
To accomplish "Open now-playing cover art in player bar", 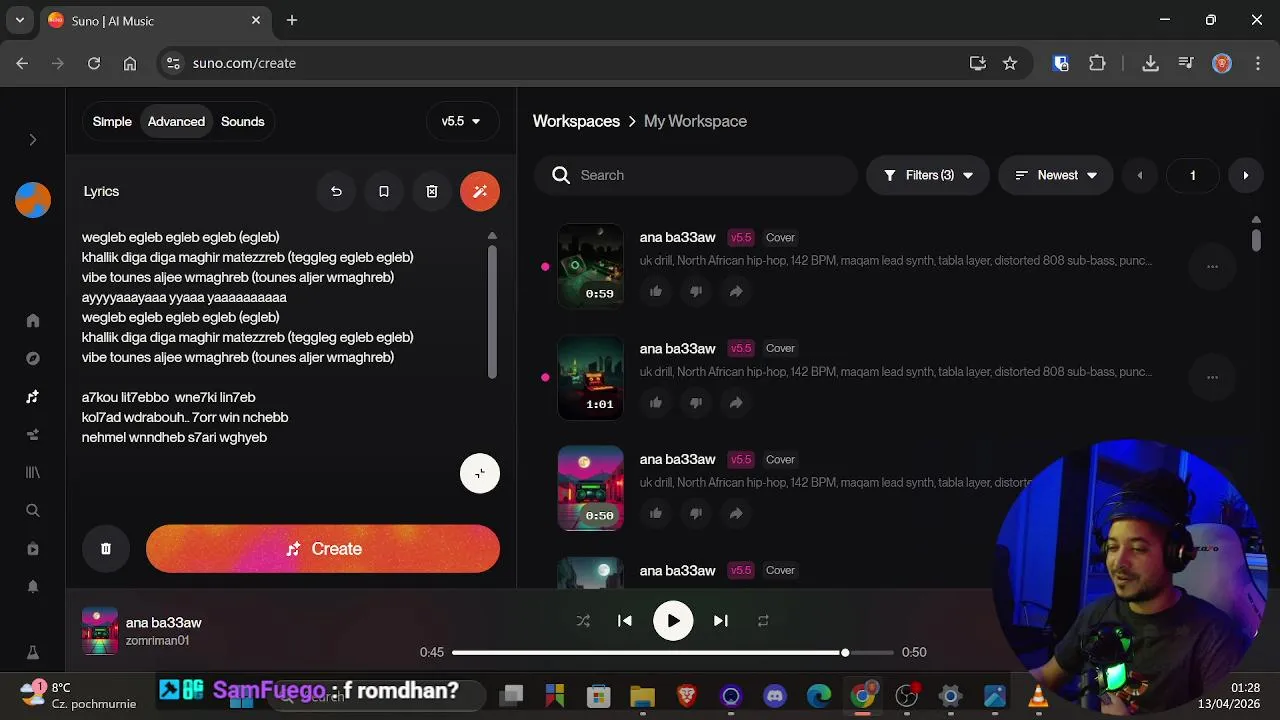I will 100,631.
